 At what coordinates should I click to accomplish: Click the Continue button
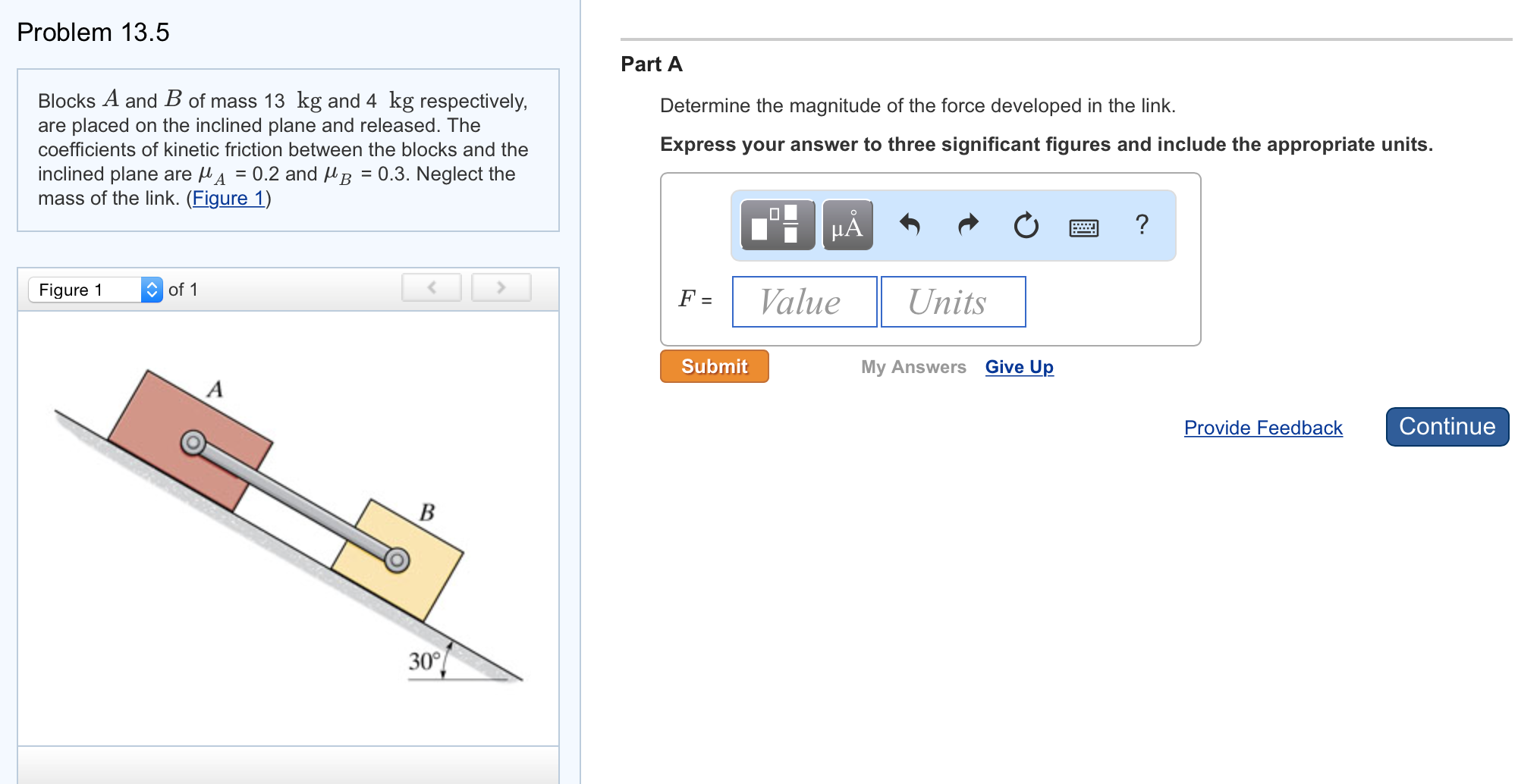pyautogui.click(x=1447, y=427)
